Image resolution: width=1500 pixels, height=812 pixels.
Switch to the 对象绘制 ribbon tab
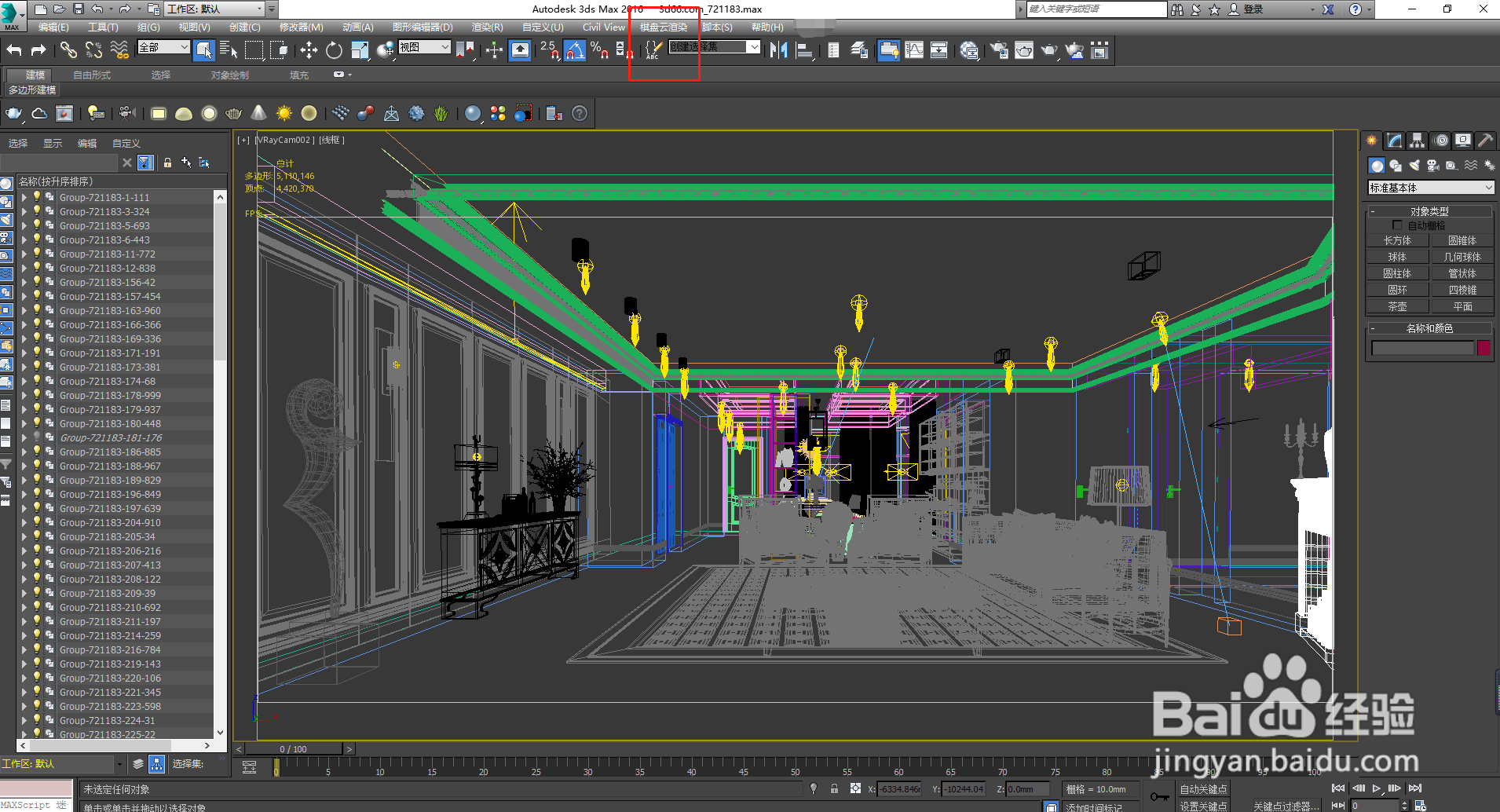230,75
